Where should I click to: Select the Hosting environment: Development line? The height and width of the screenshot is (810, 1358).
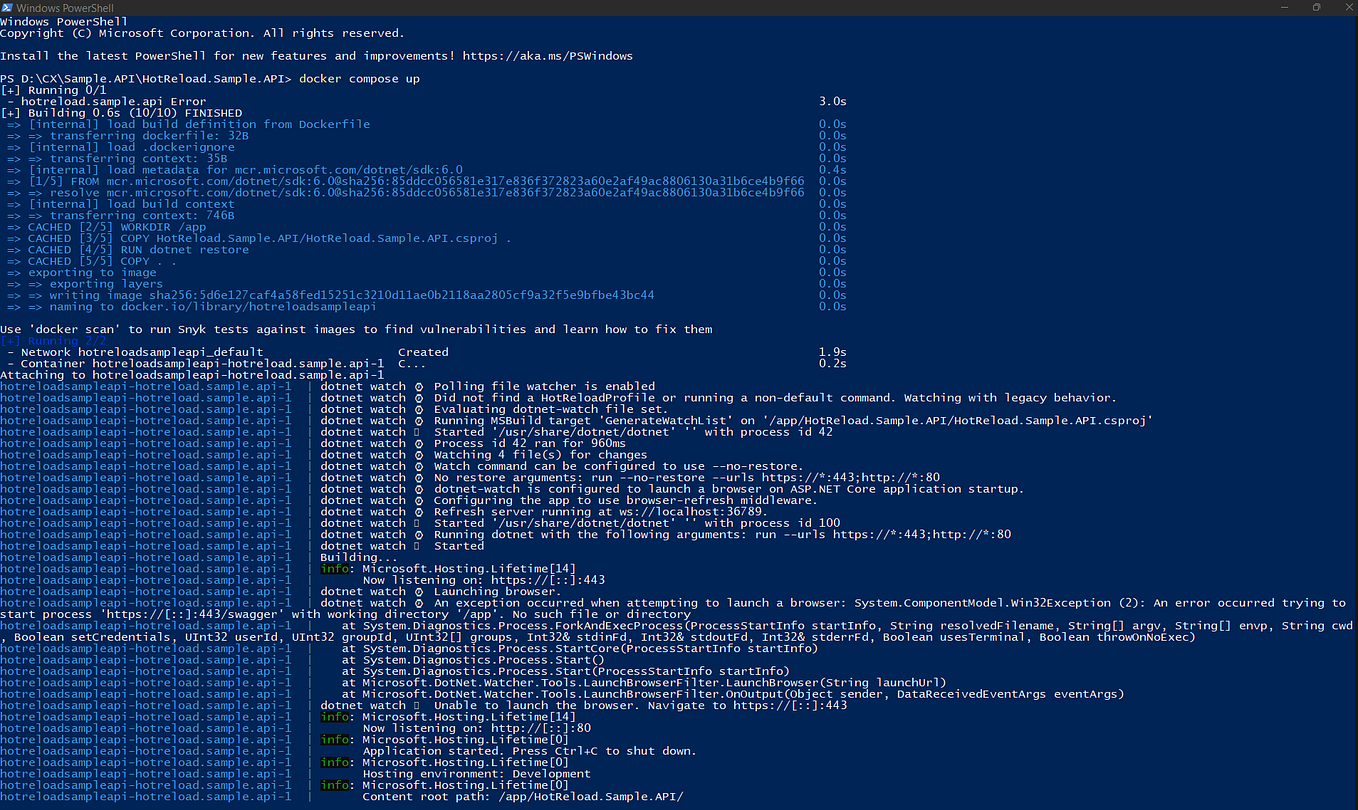[477, 773]
